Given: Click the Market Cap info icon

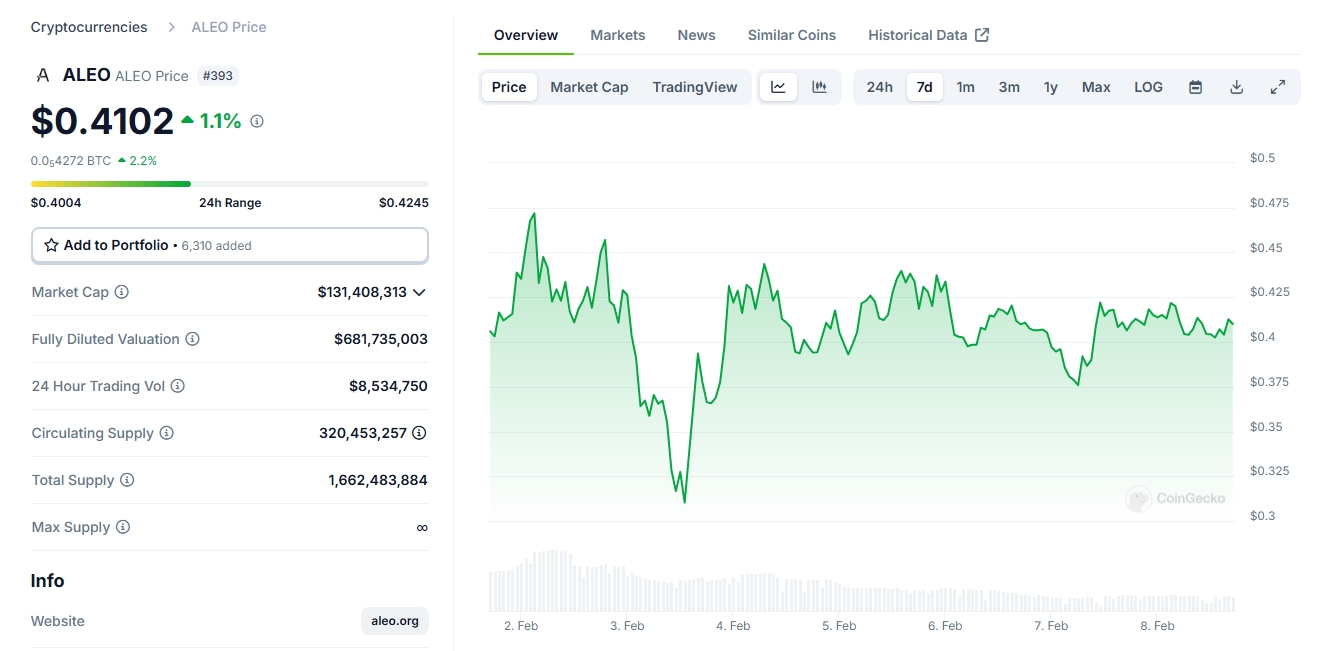Looking at the screenshot, I should [x=122, y=292].
